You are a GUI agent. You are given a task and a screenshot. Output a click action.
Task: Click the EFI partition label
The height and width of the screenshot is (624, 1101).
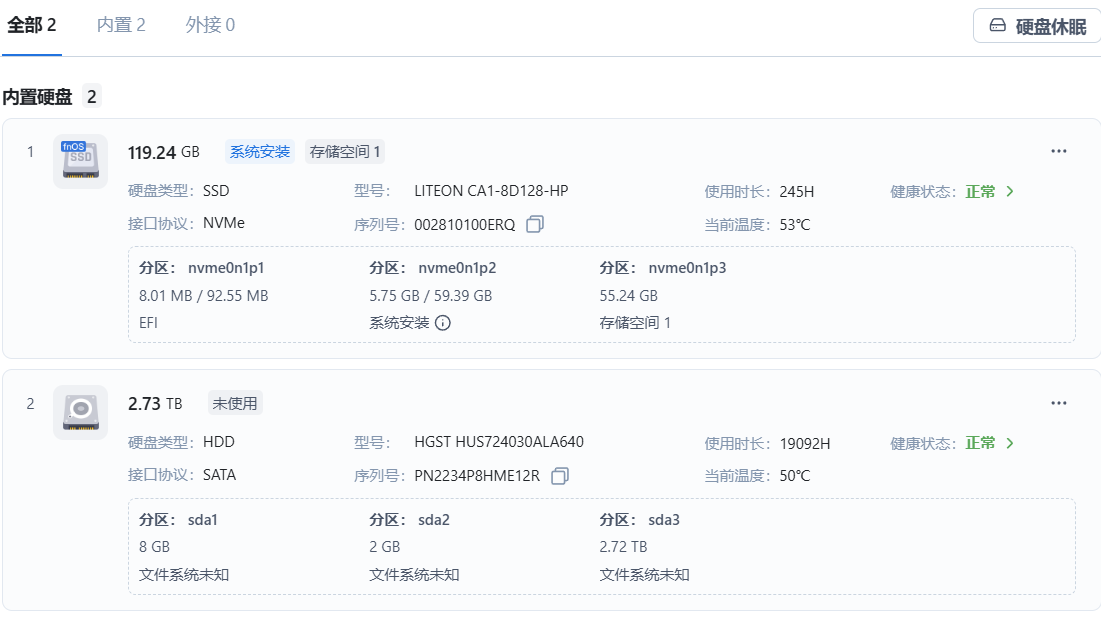point(148,323)
